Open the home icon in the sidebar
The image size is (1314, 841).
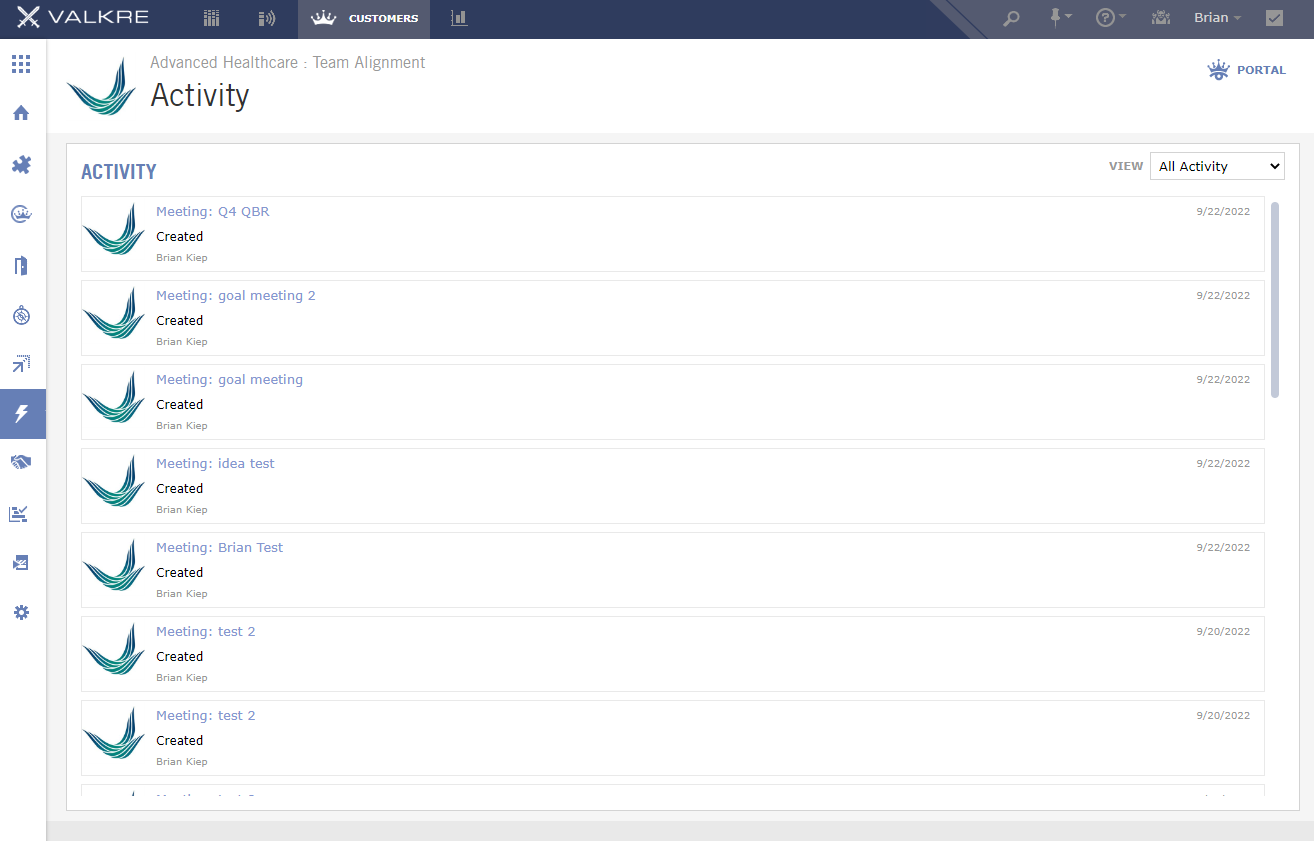[21, 113]
